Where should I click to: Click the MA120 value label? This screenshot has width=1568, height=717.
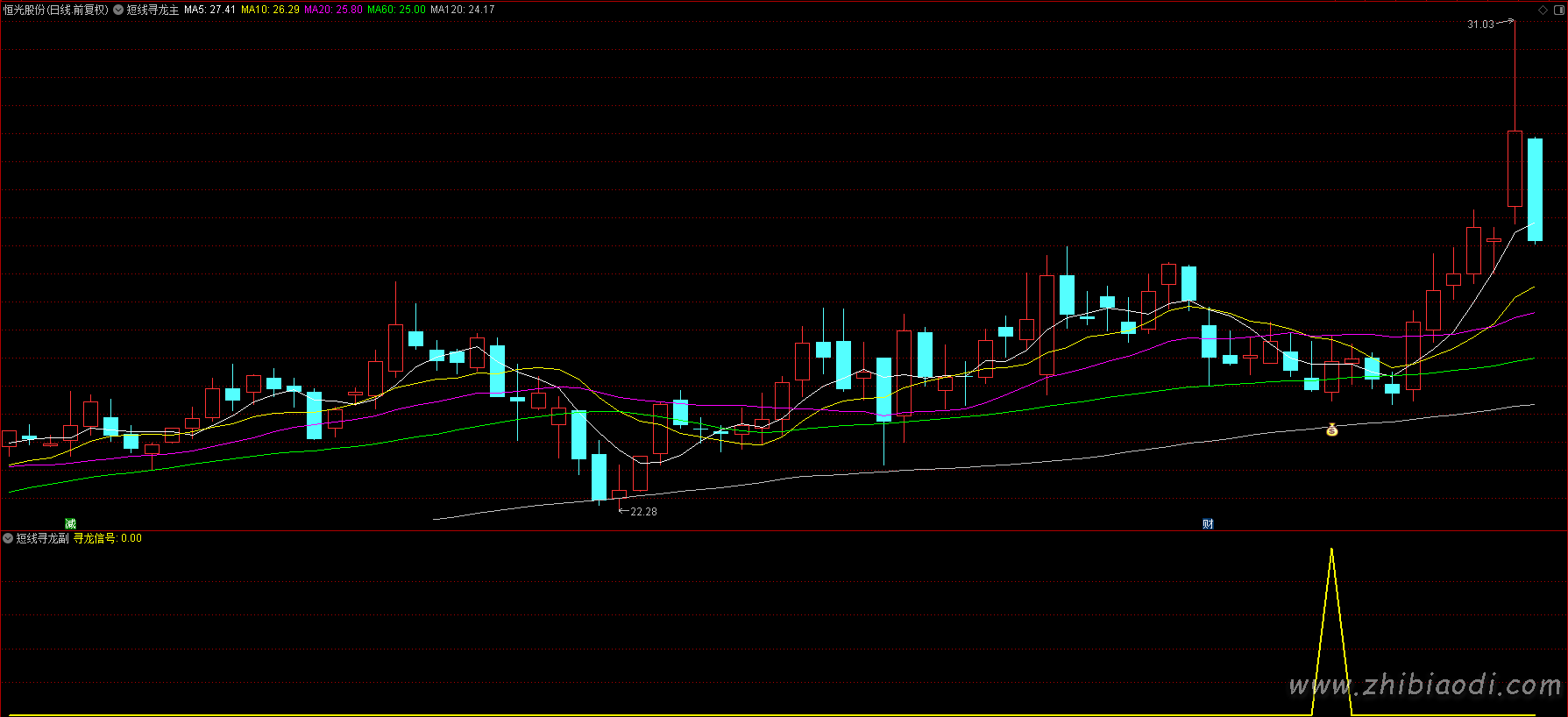tap(462, 10)
